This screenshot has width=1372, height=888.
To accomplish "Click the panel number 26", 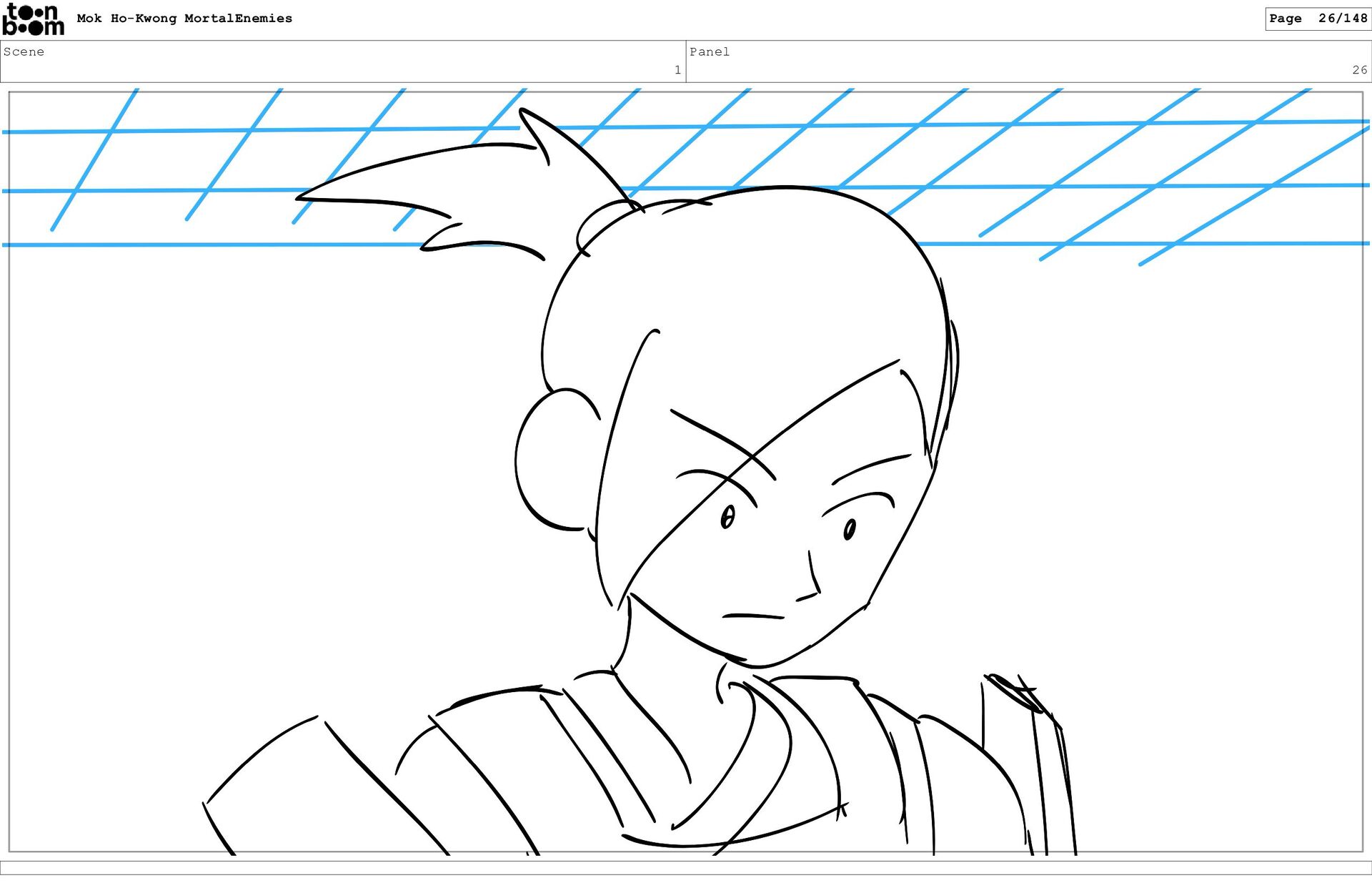I will 1358,70.
